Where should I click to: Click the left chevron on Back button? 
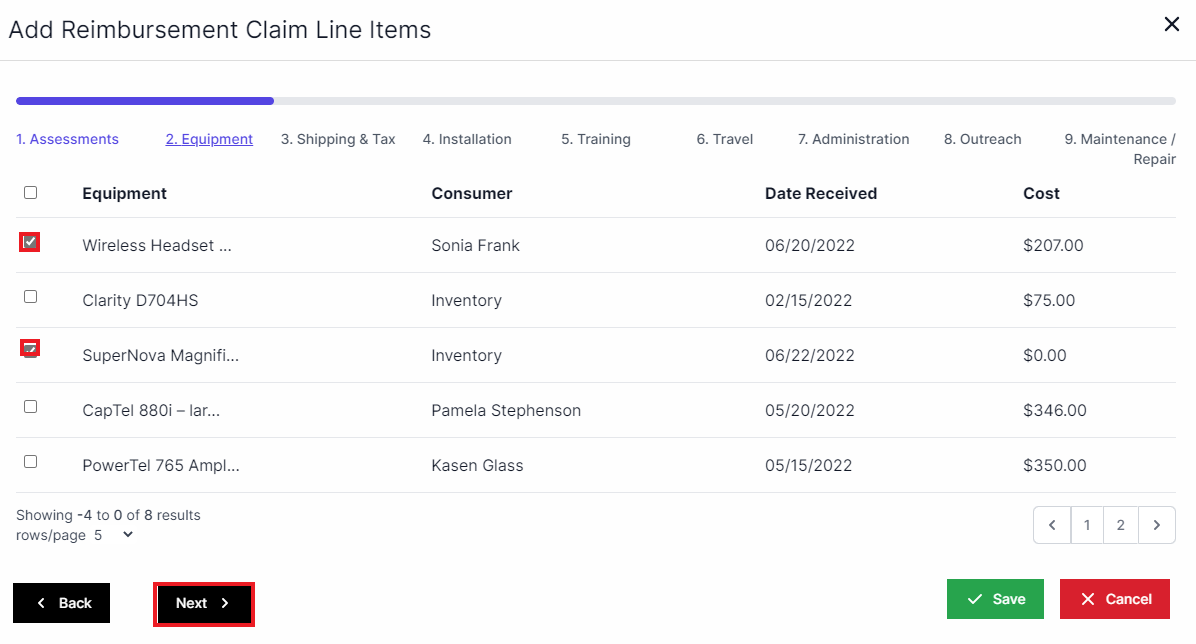(39, 602)
